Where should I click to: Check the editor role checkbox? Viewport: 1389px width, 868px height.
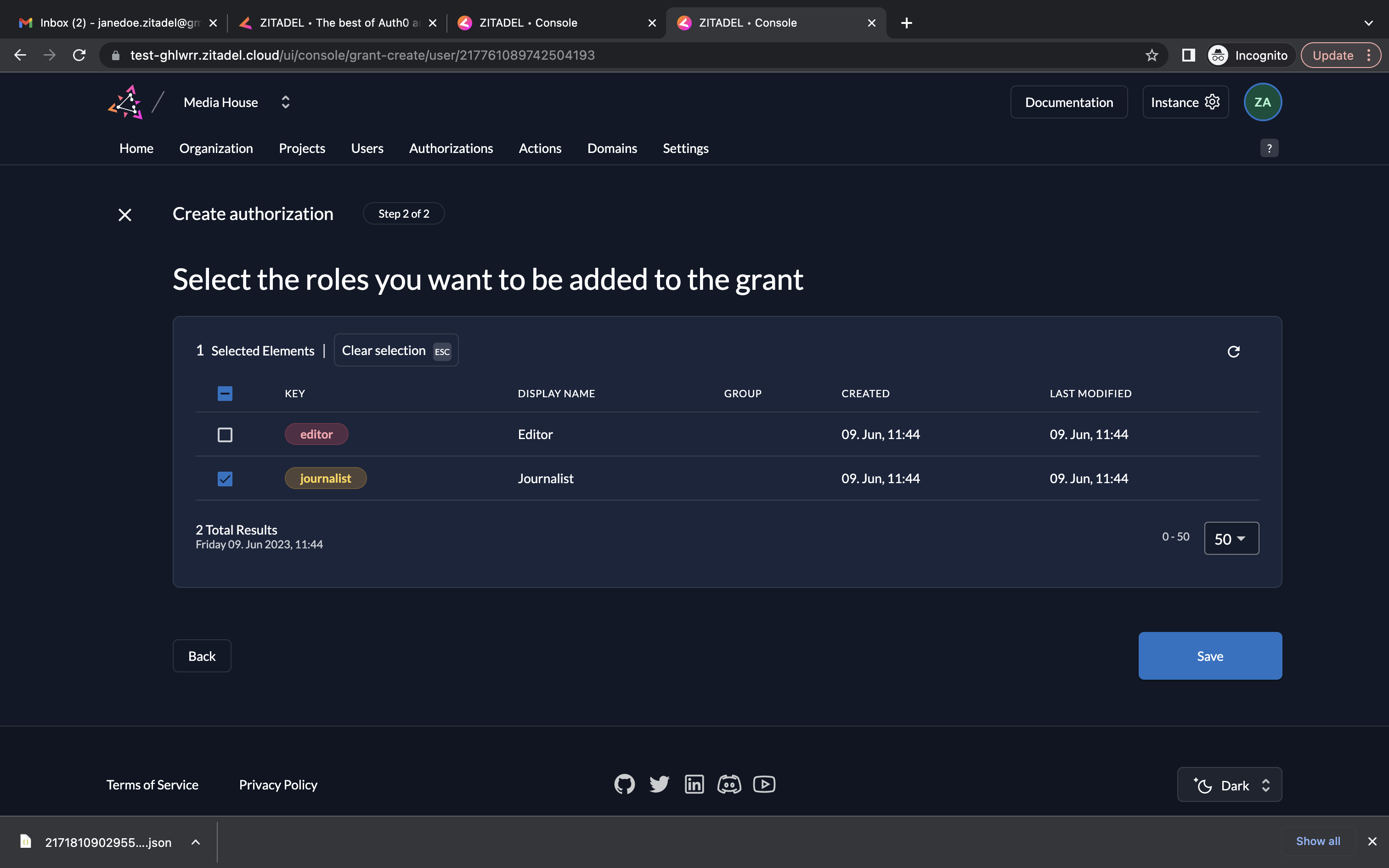click(225, 434)
